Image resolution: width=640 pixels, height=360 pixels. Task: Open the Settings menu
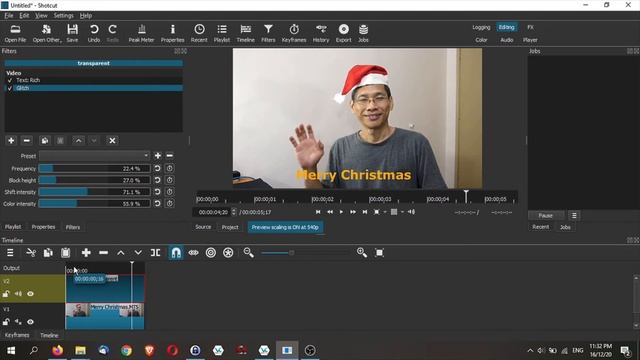click(x=63, y=16)
